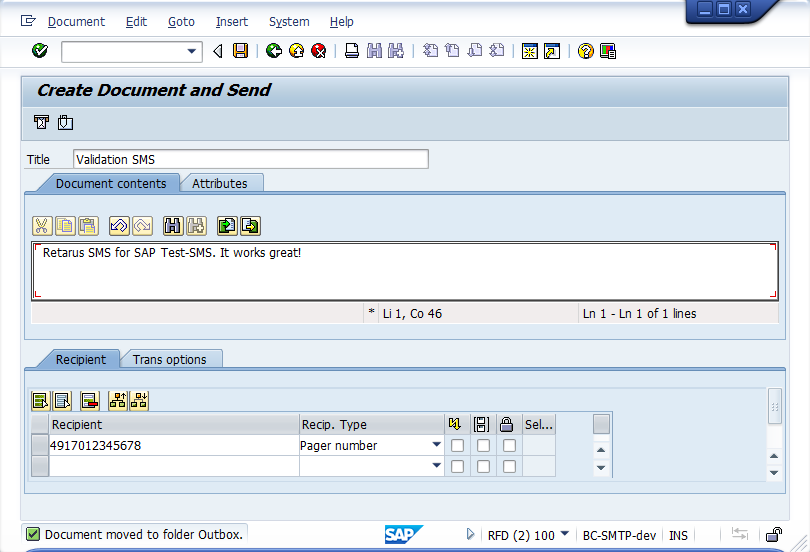
Task: Open Help via yellow question mark icon
Action: [x=586, y=51]
